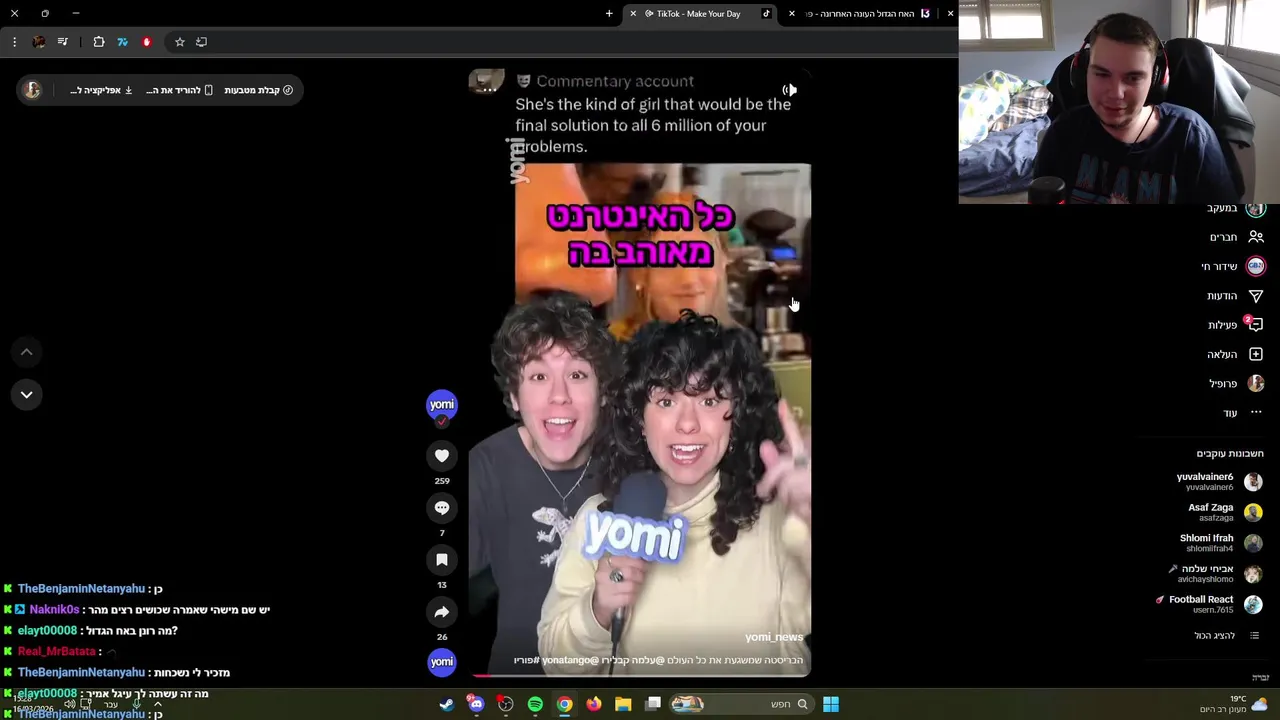Open profile avatar in top pill bar
Screen dimensions: 1280x720
[33, 90]
